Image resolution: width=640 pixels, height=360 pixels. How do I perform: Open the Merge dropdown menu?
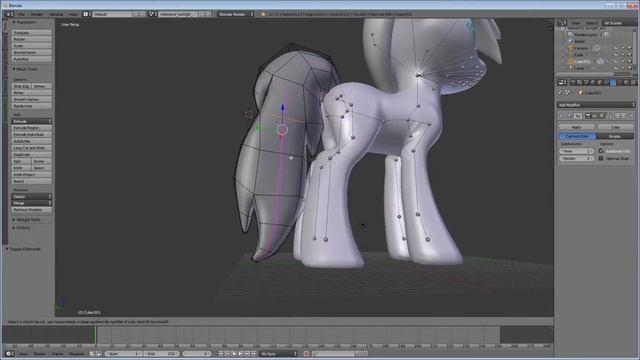(31, 203)
